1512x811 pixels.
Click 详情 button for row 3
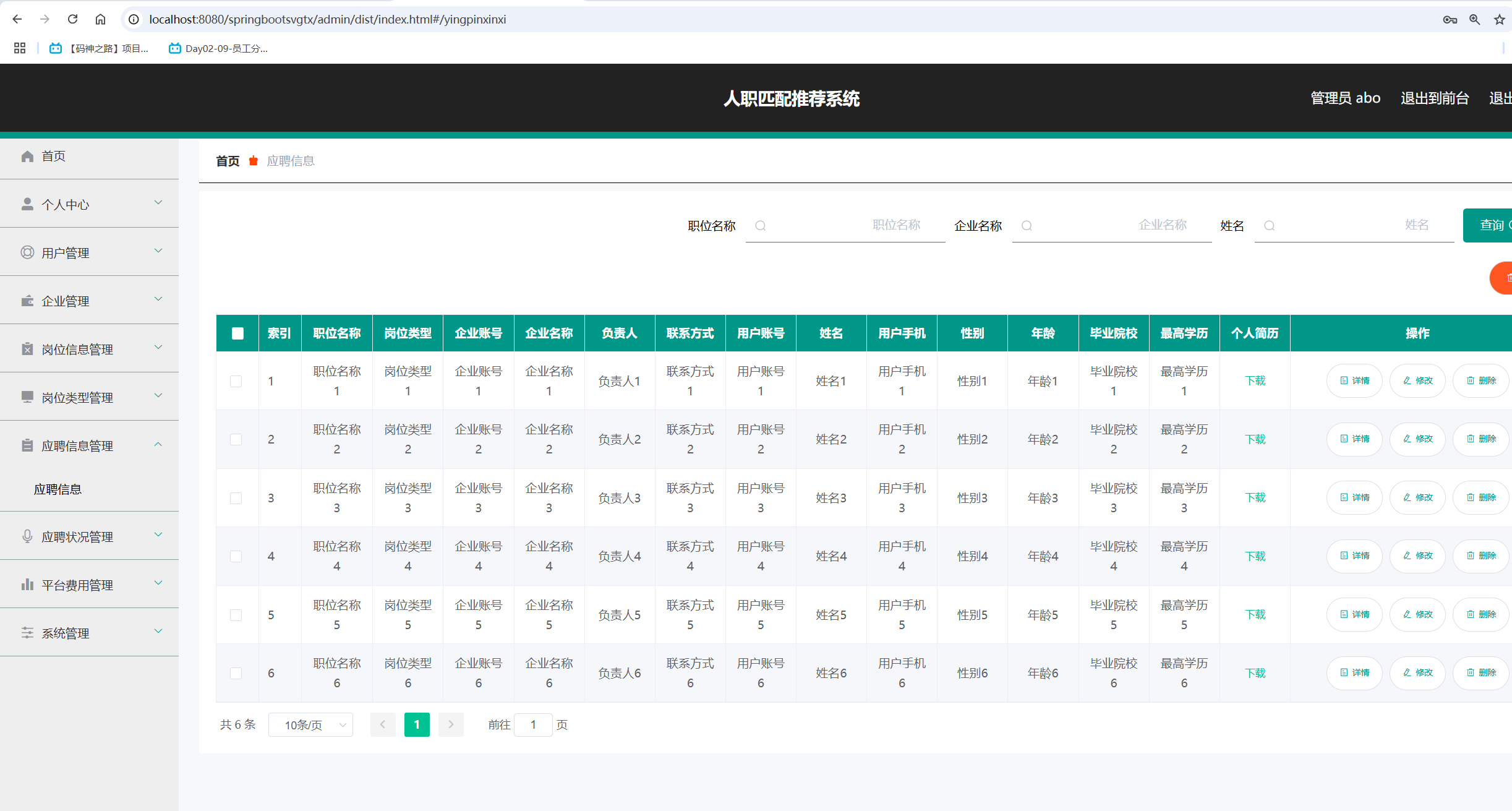pyautogui.click(x=1354, y=497)
